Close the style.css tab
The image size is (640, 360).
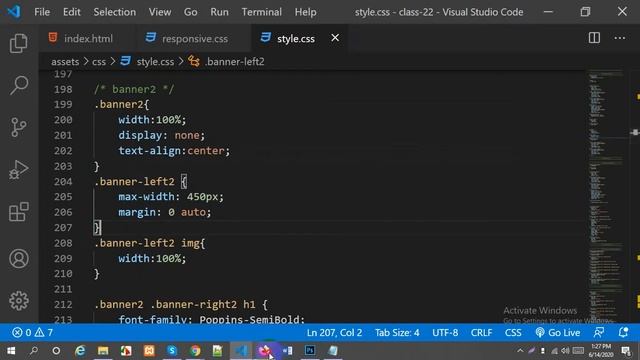click(335, 38)
